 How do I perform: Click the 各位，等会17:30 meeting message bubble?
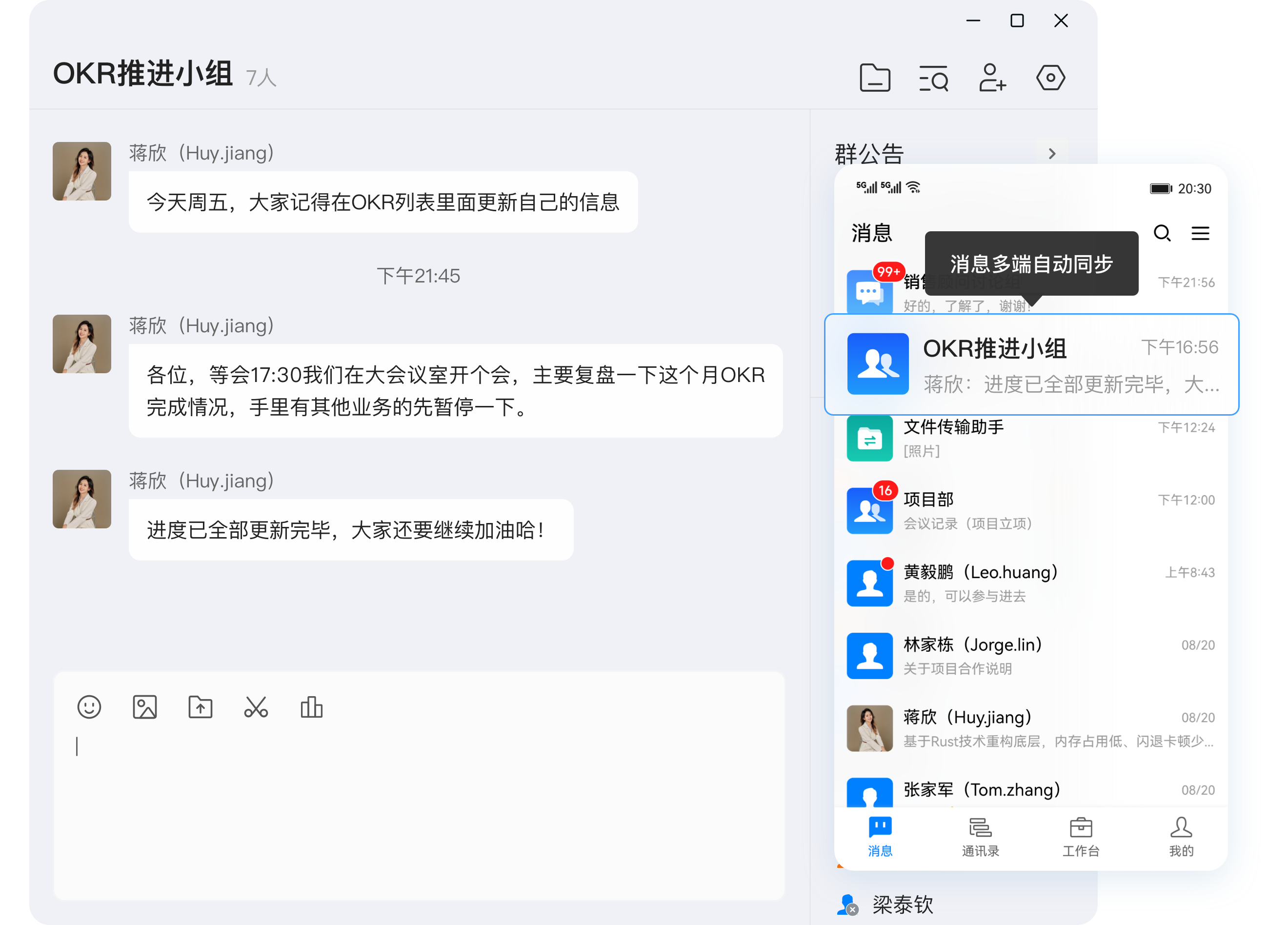click(456, 391)
